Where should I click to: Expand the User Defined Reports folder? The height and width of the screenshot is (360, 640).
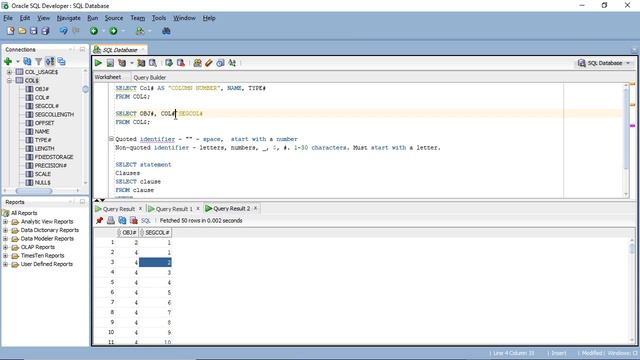click(x=5, y=264)
